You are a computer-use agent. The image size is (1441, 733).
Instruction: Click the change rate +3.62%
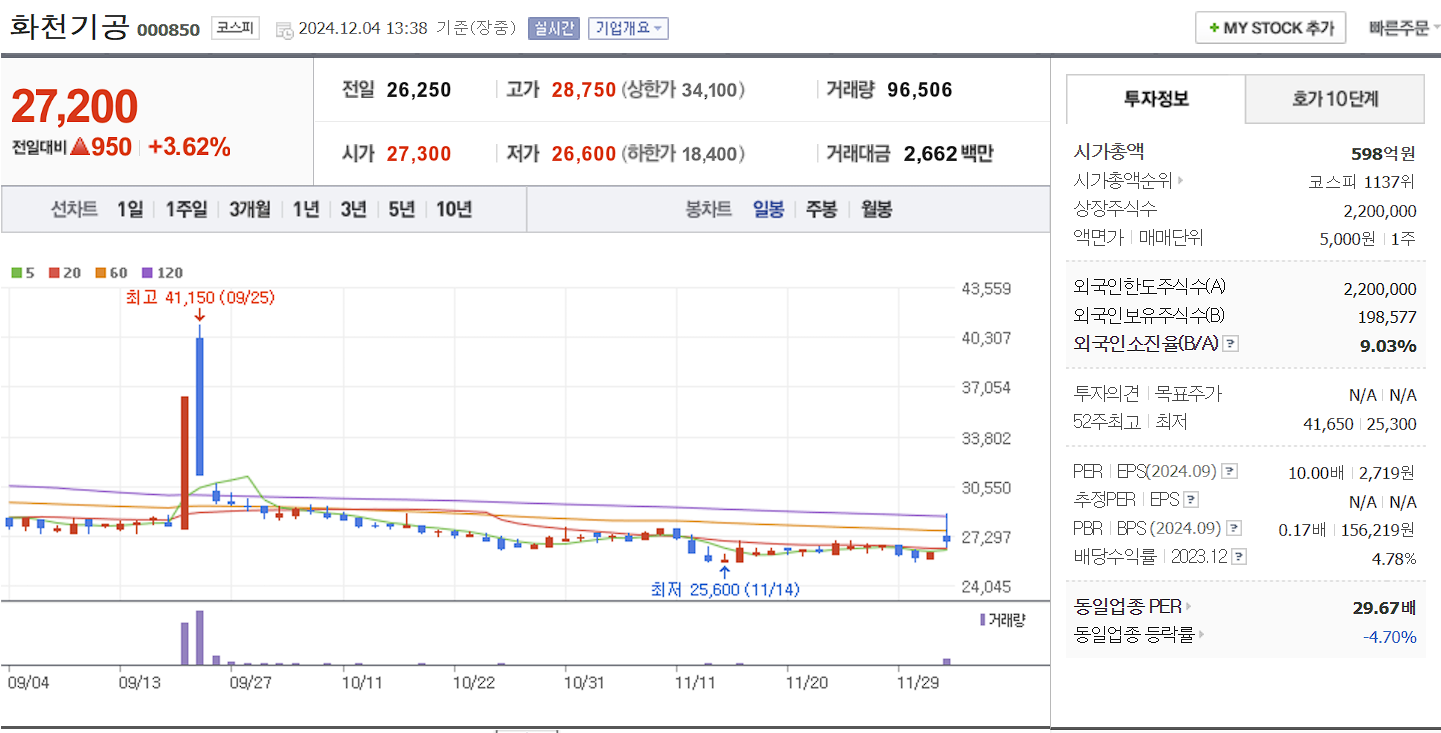[x=190, y=147]
